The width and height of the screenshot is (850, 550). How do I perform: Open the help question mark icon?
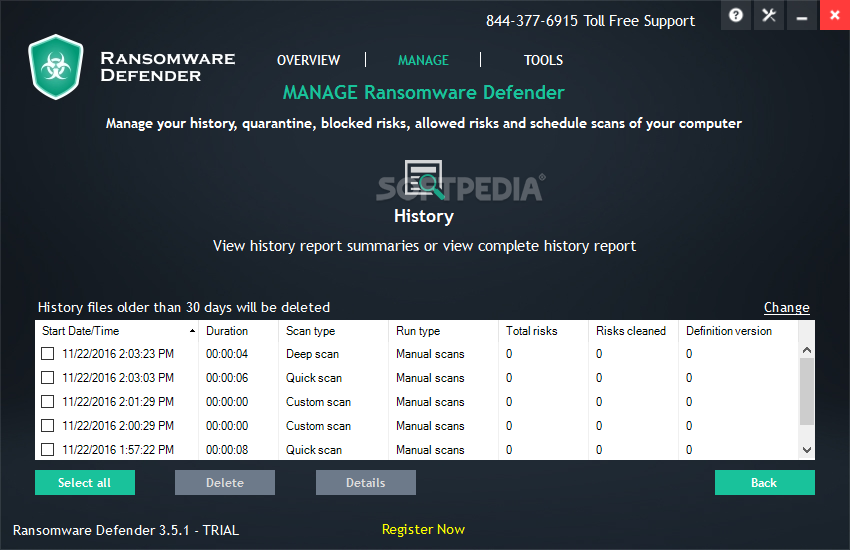pos(736,15)
